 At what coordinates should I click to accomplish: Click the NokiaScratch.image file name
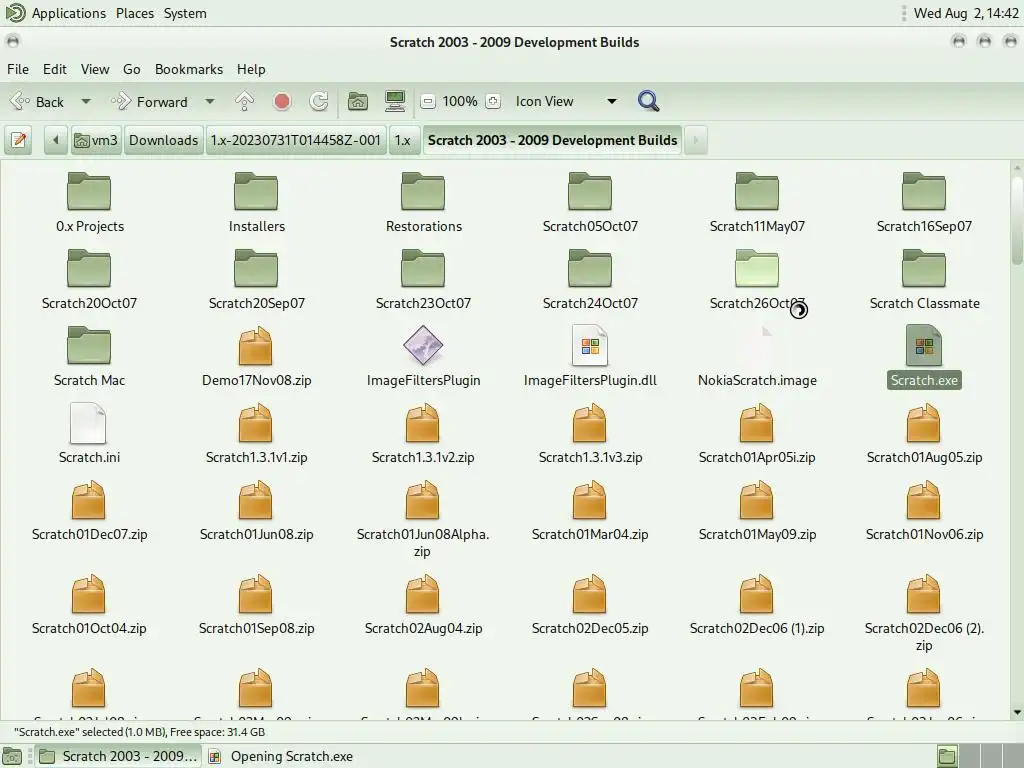pos(757,380)
